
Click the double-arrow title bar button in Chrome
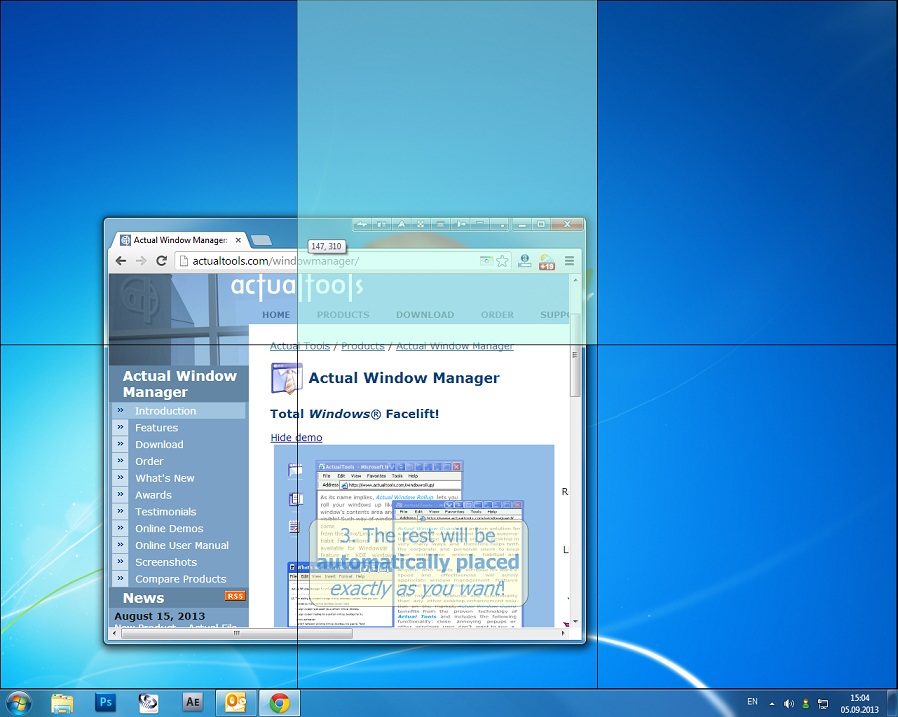point(361,224)
